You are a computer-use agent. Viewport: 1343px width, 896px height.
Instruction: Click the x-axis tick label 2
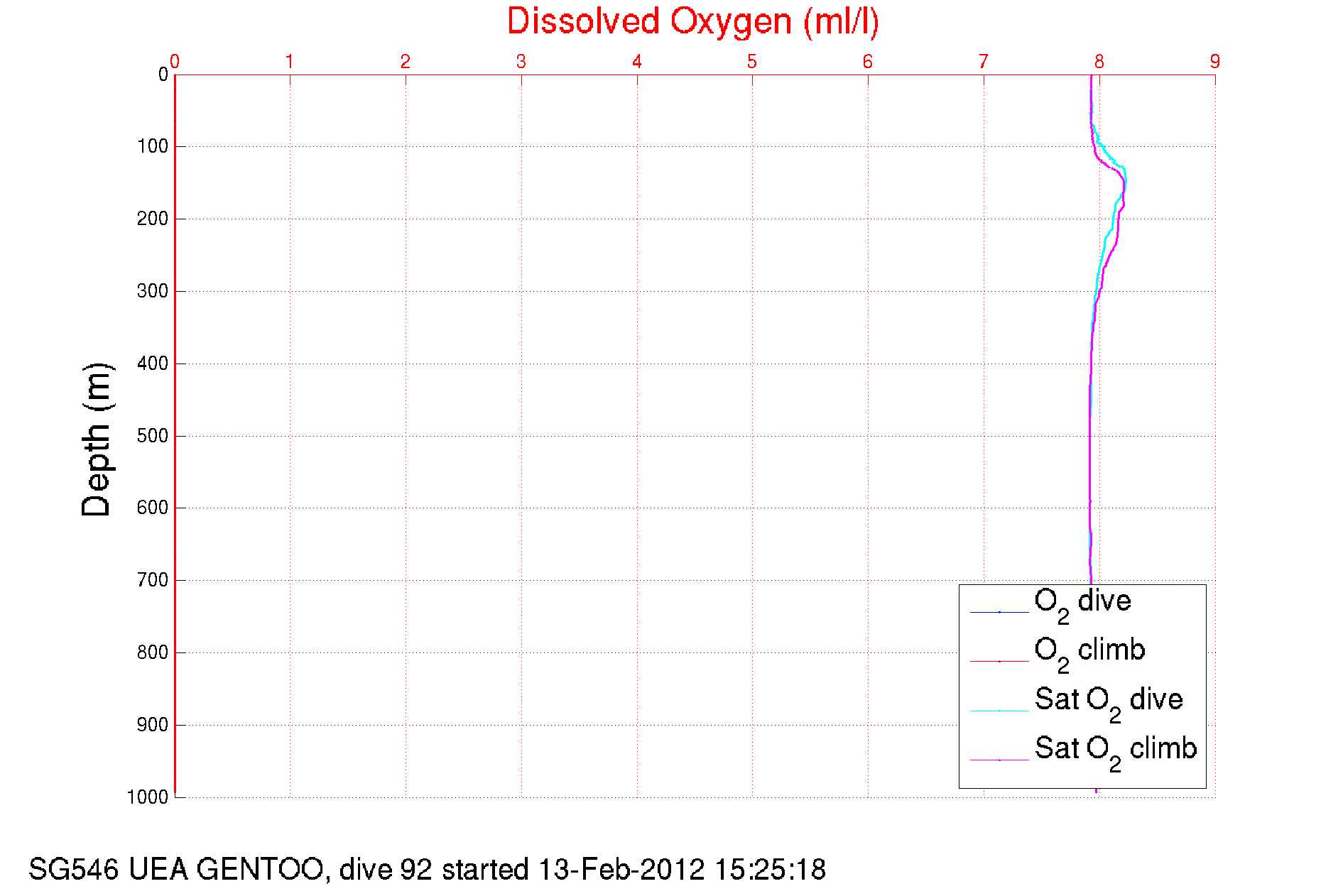click(x=406, y=62)
